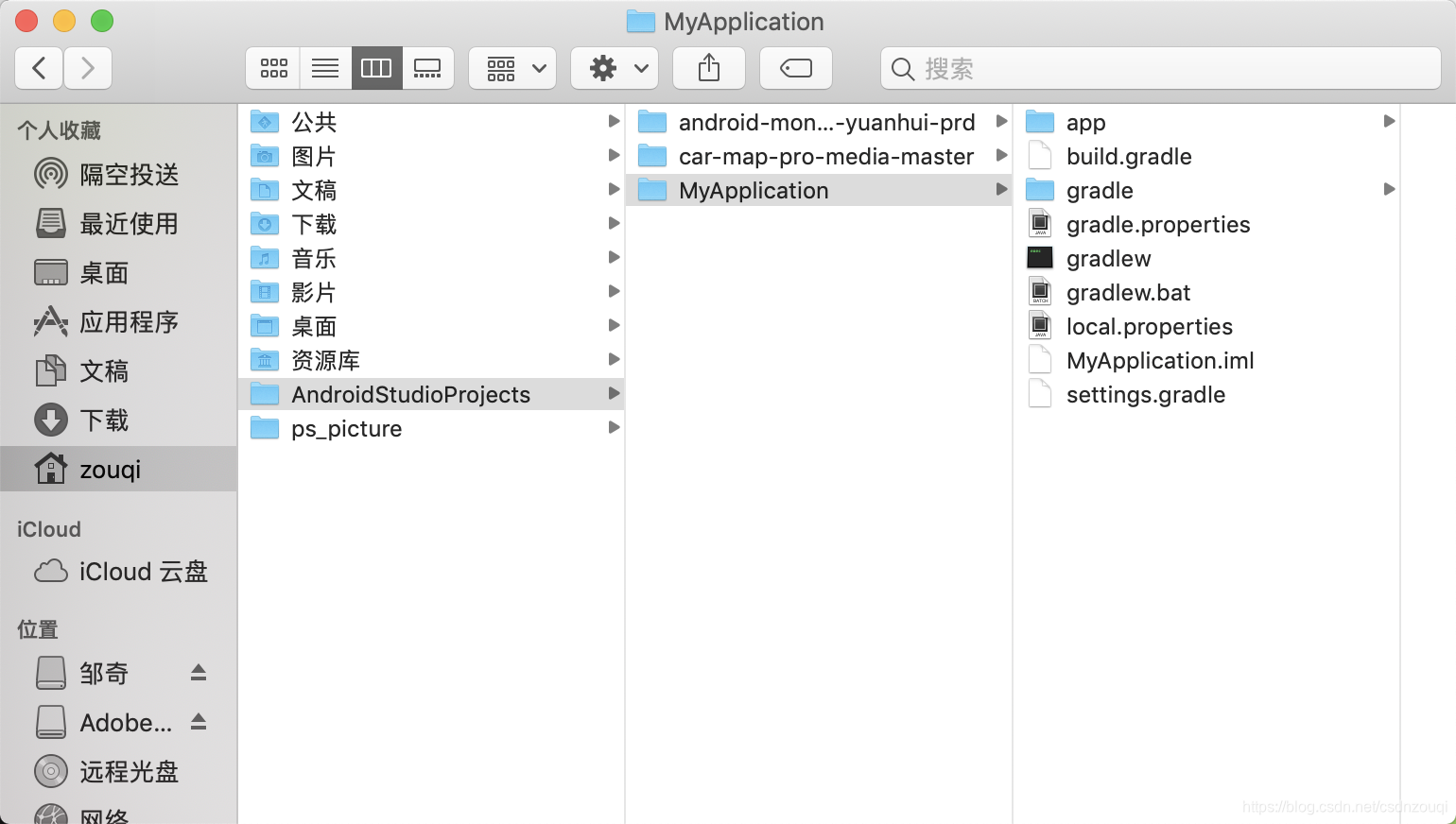Select the 音乐 folder

coord(431,258)
